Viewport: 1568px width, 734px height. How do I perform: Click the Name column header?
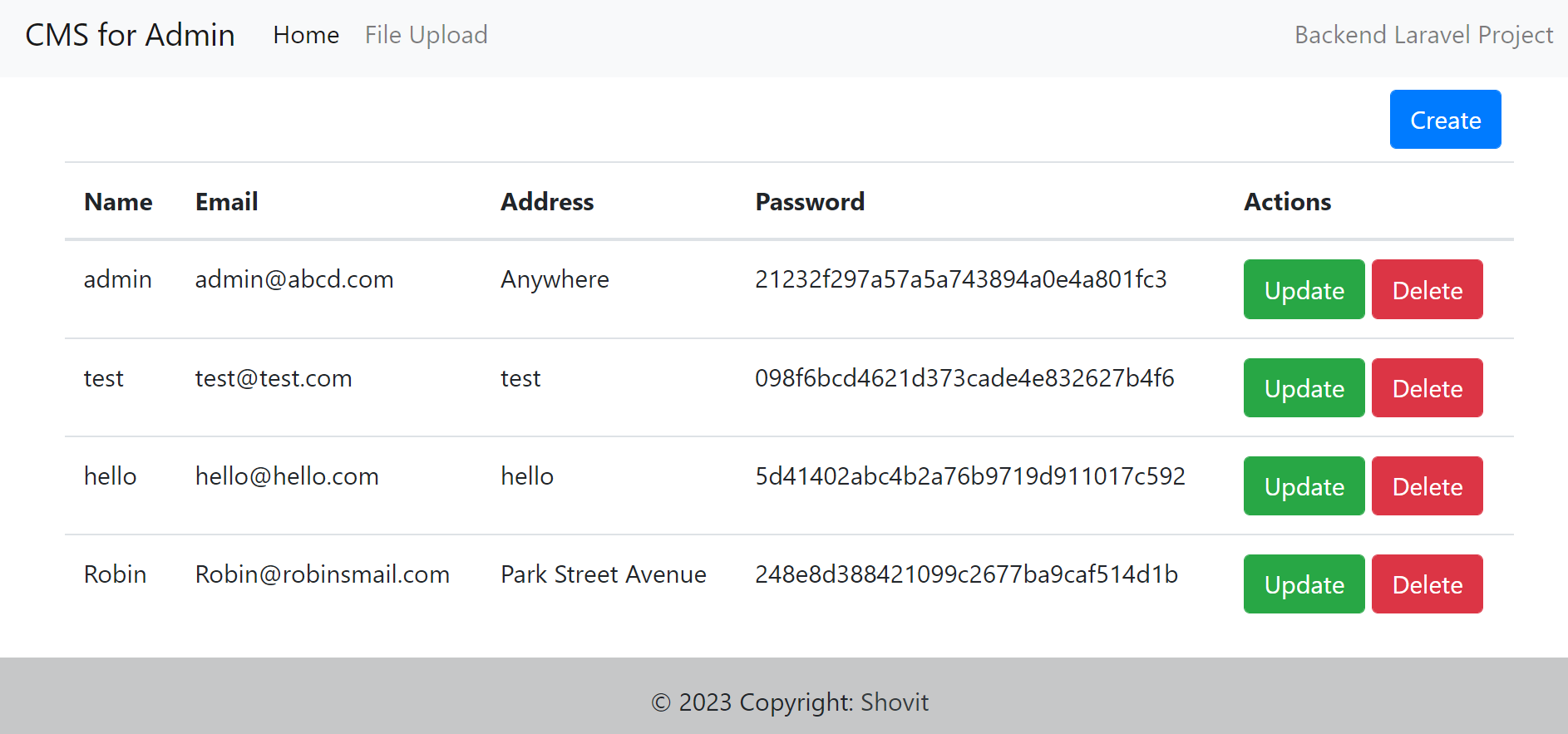point(118,202)
